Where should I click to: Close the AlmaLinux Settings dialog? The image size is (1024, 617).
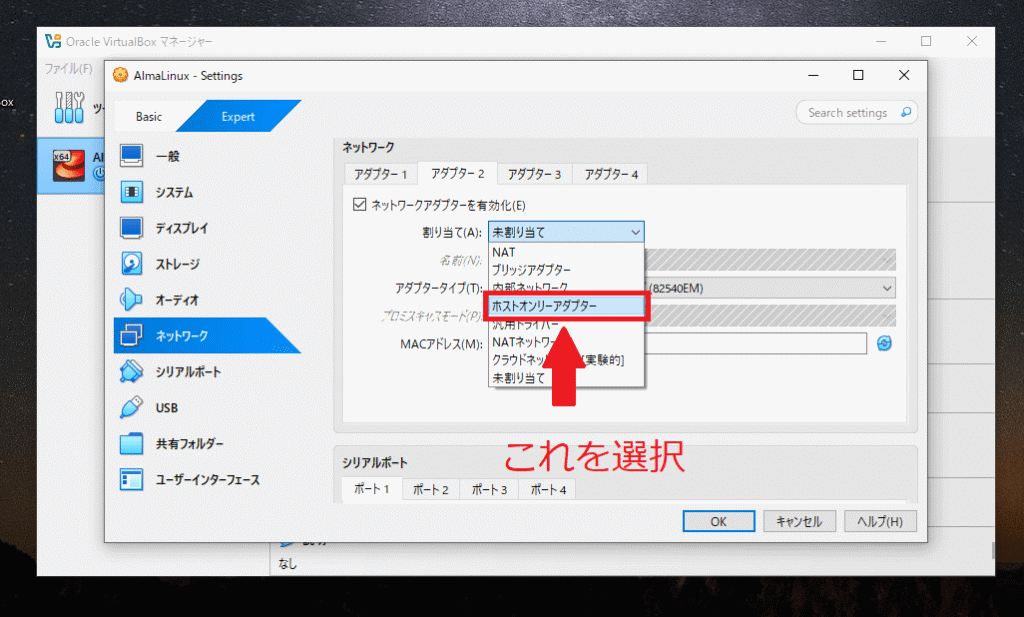[x=904, y=75]
